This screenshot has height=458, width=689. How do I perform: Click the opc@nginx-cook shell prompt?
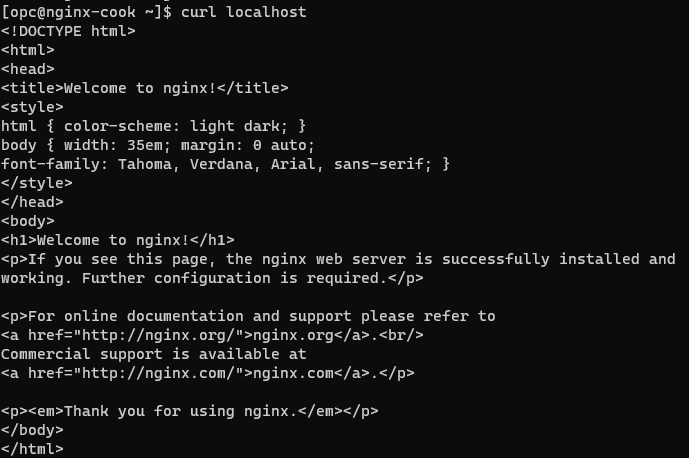tap(86, 12)
